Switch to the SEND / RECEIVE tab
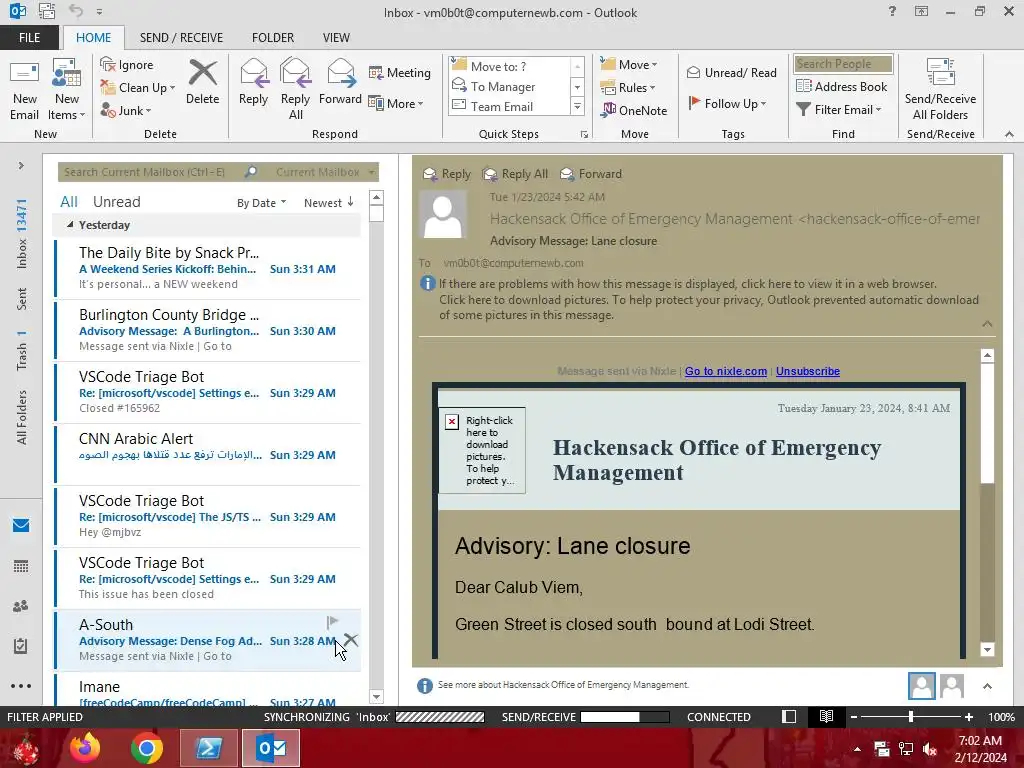 click(181, 38)
